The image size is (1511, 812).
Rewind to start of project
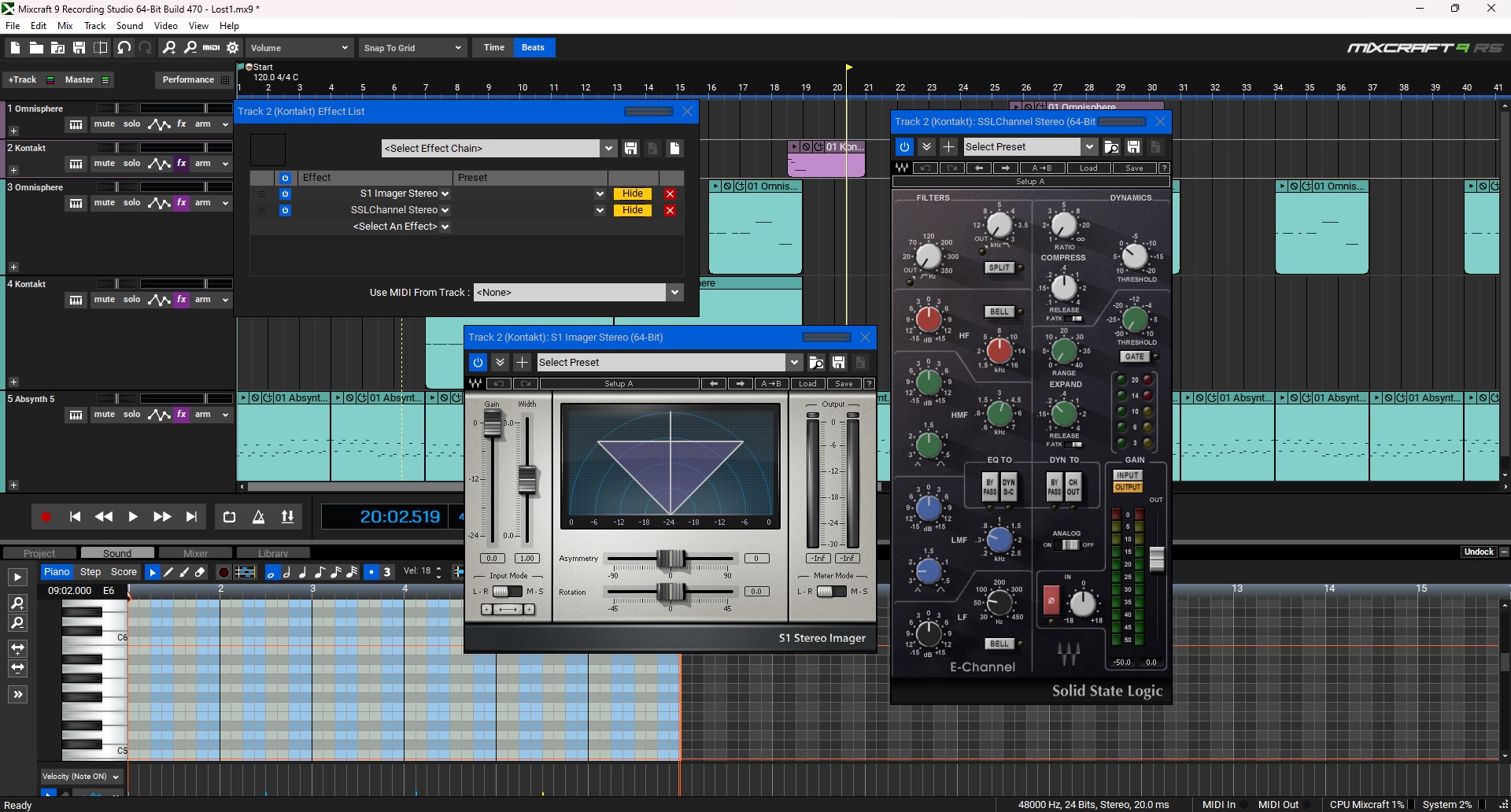[x=75, y=517]
